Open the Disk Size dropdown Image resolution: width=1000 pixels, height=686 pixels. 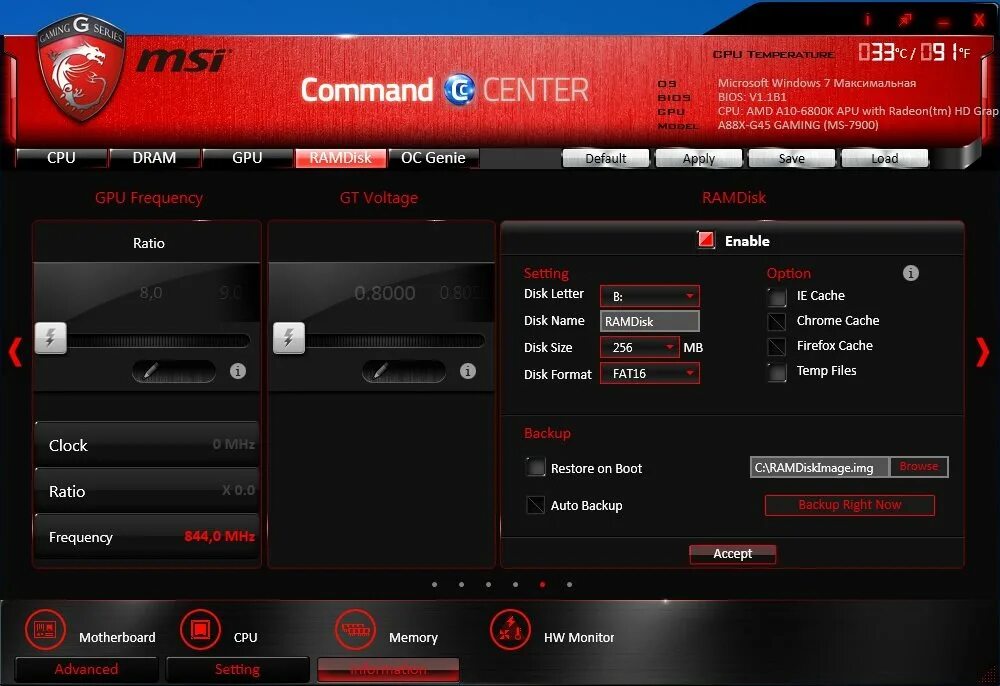640,347
